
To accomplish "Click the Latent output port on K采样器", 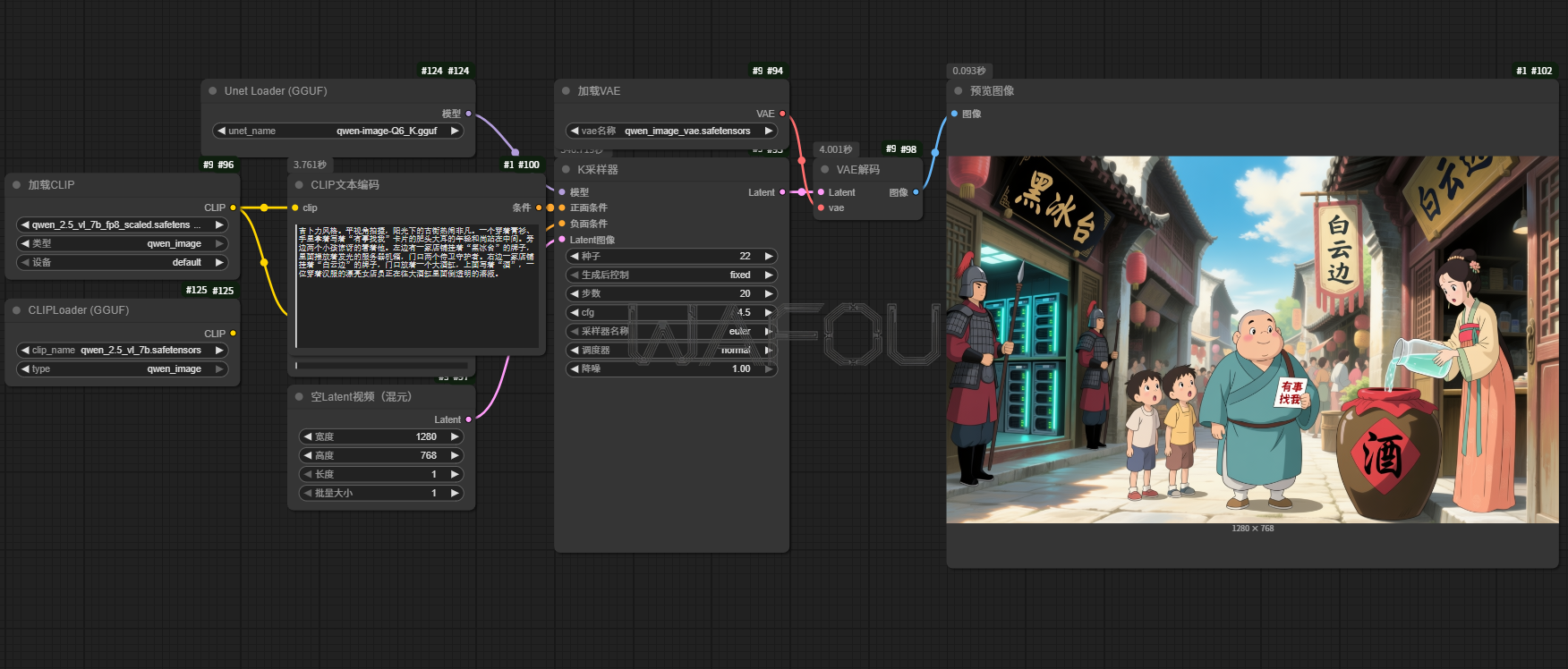I will pos(782,192).
